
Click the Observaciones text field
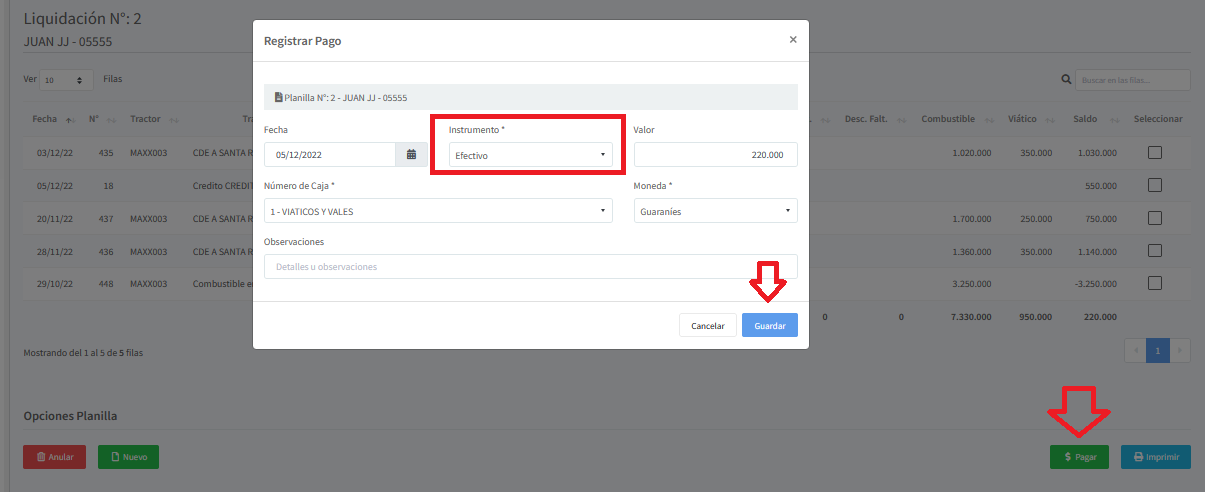tap(530, 267)
